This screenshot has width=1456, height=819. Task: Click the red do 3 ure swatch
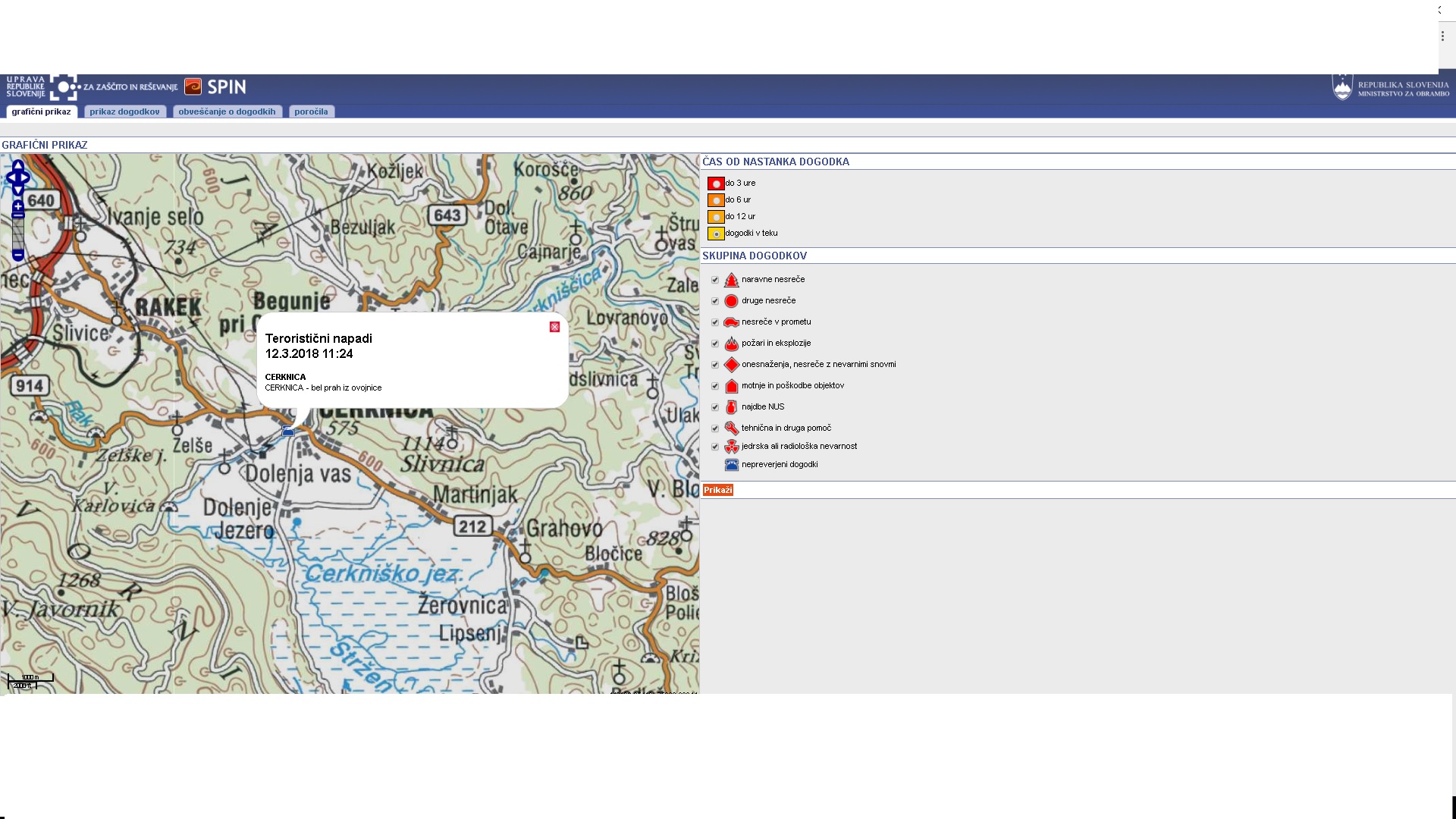(716, 184)
